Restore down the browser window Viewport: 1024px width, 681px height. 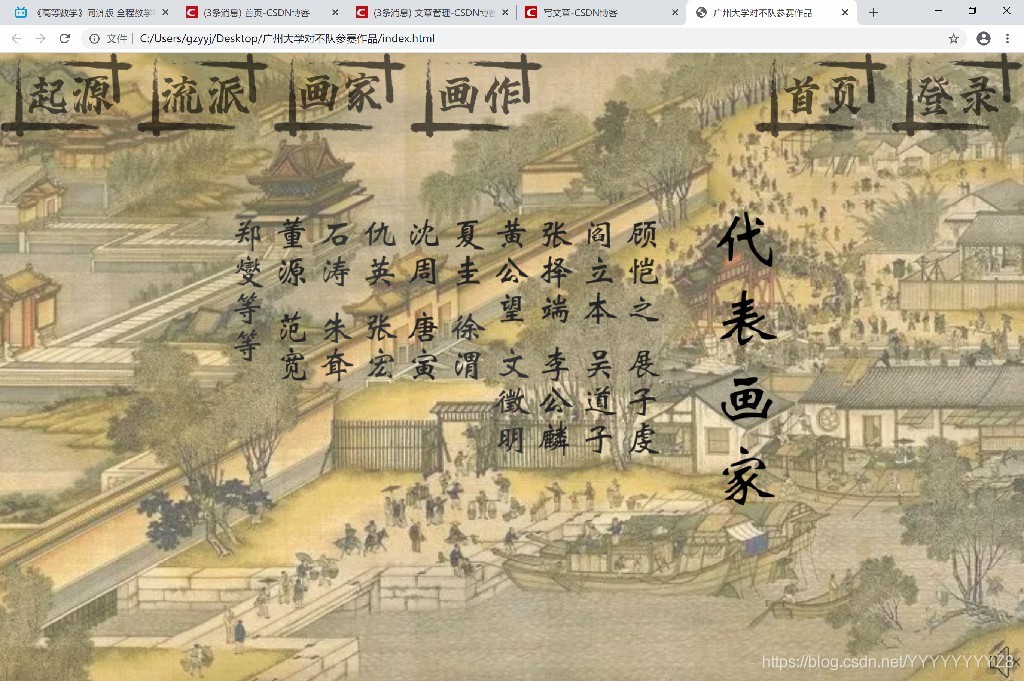972,11
